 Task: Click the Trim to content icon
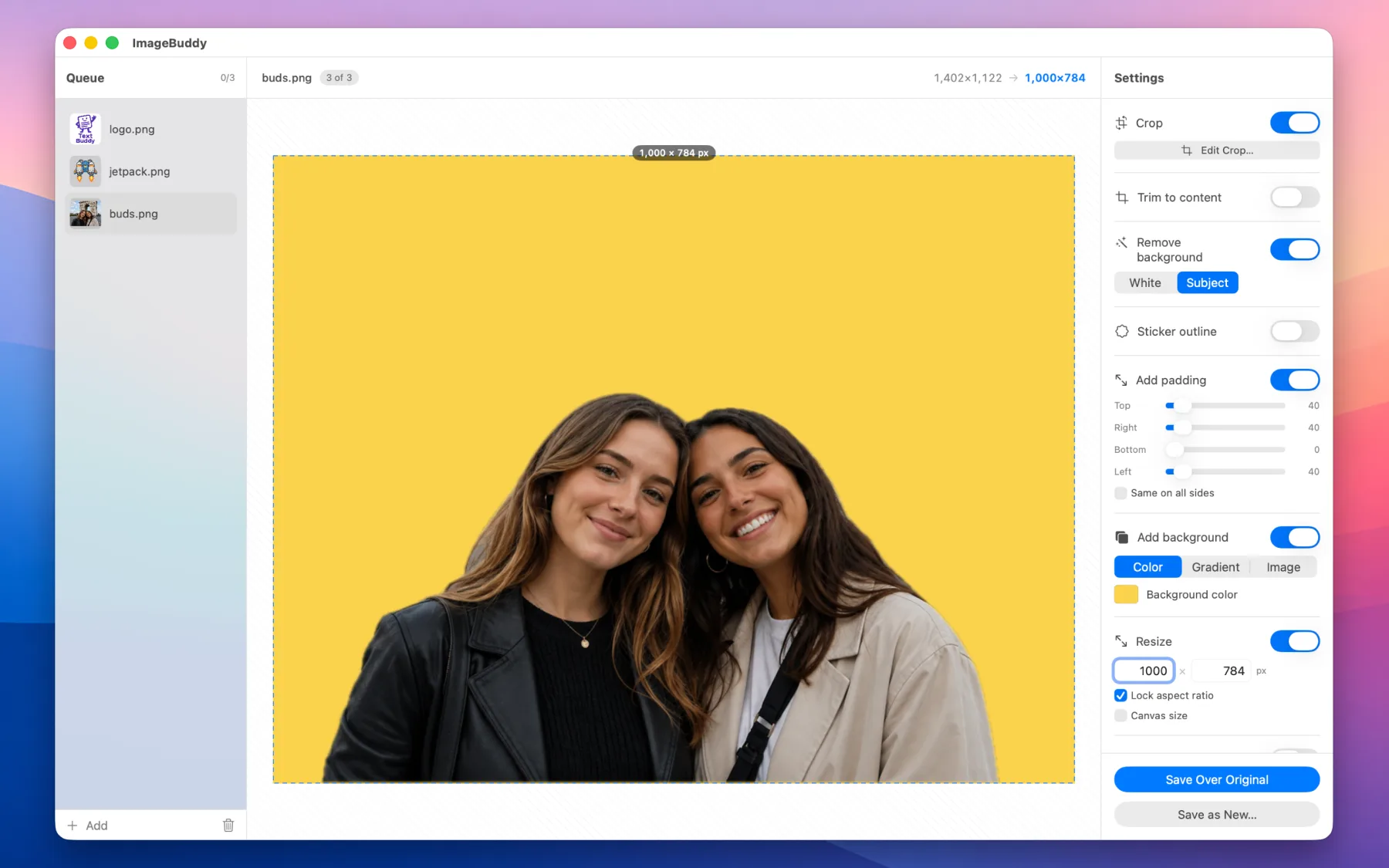click(1122, 198)
